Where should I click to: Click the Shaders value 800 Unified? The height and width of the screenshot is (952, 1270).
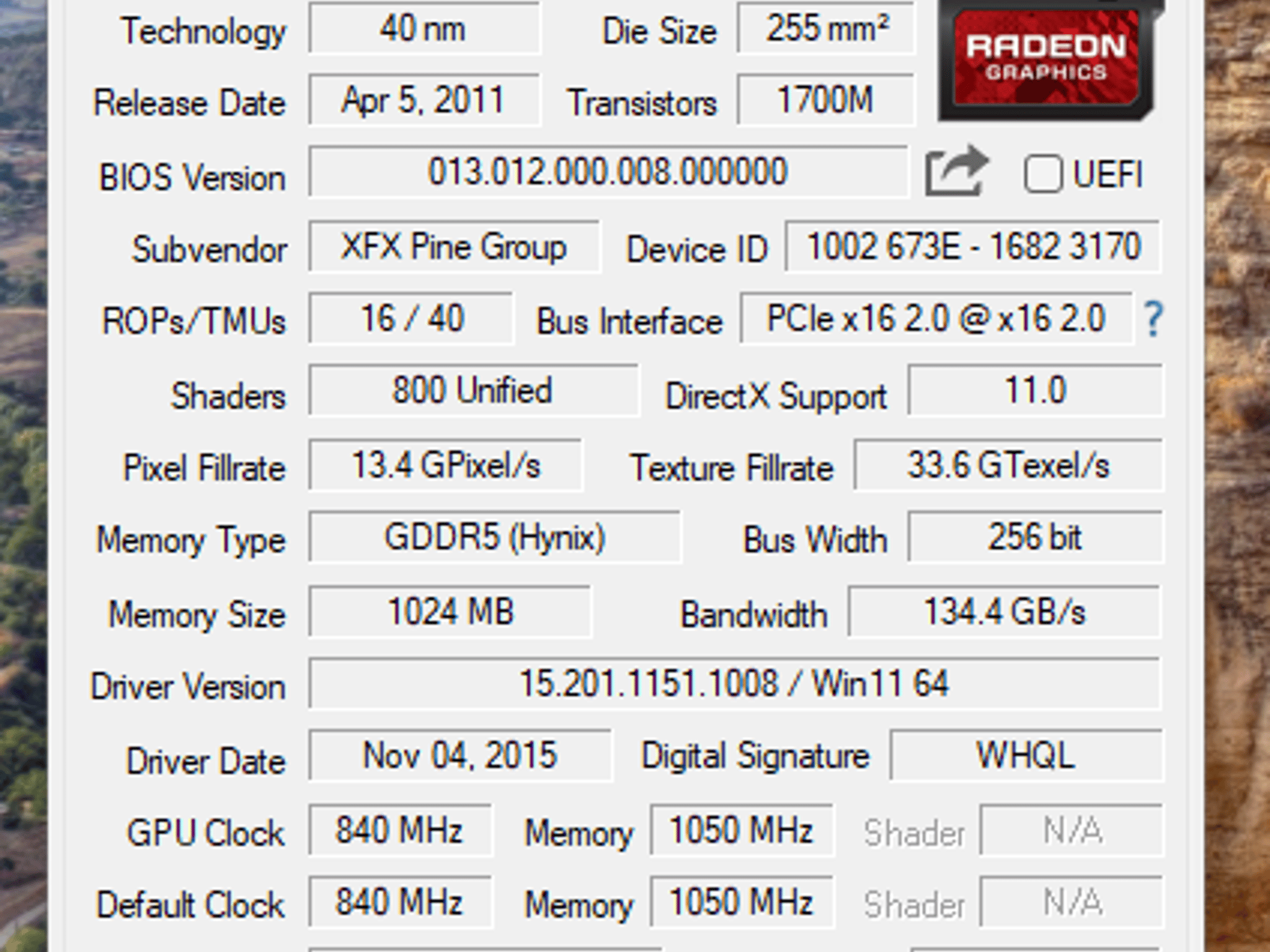[473, 390]
